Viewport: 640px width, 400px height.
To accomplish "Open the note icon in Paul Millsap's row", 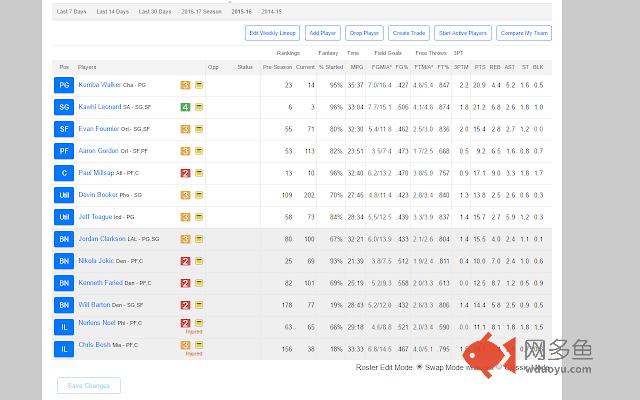I will pos(199,173).
